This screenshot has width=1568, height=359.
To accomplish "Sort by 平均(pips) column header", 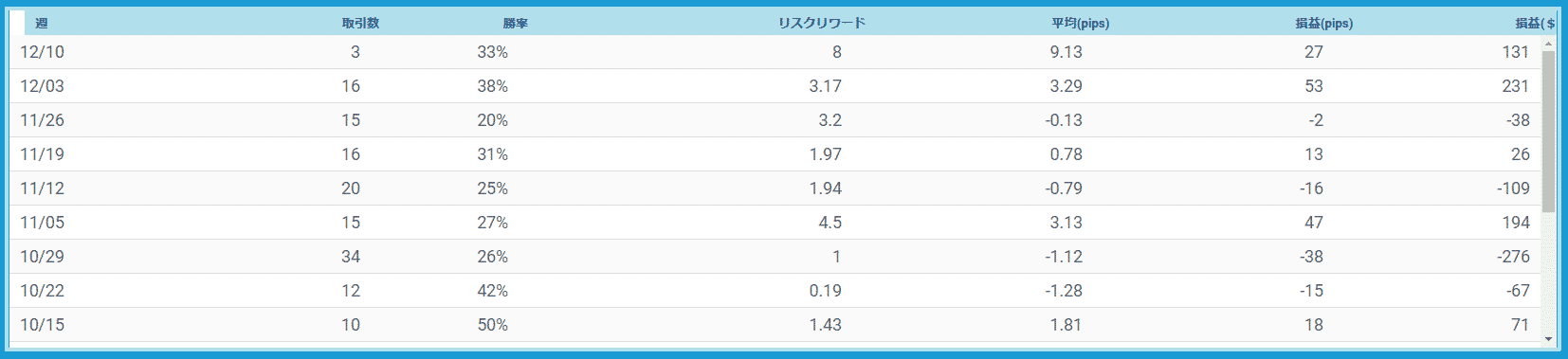I will 1080,23.
